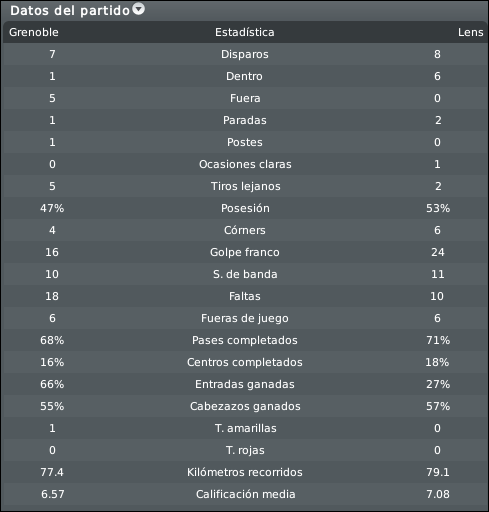The height and width of the screenshot is (512, 489).
Task: Open the Datos del partido dropdown arrow
Action: point(139,9)
